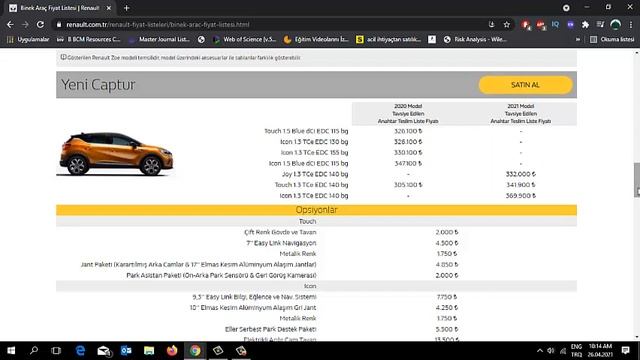Image resolution: width=640 pixels, height=360 pixels.
Task: Open the Windows Start menu
Action: point(11,351)
